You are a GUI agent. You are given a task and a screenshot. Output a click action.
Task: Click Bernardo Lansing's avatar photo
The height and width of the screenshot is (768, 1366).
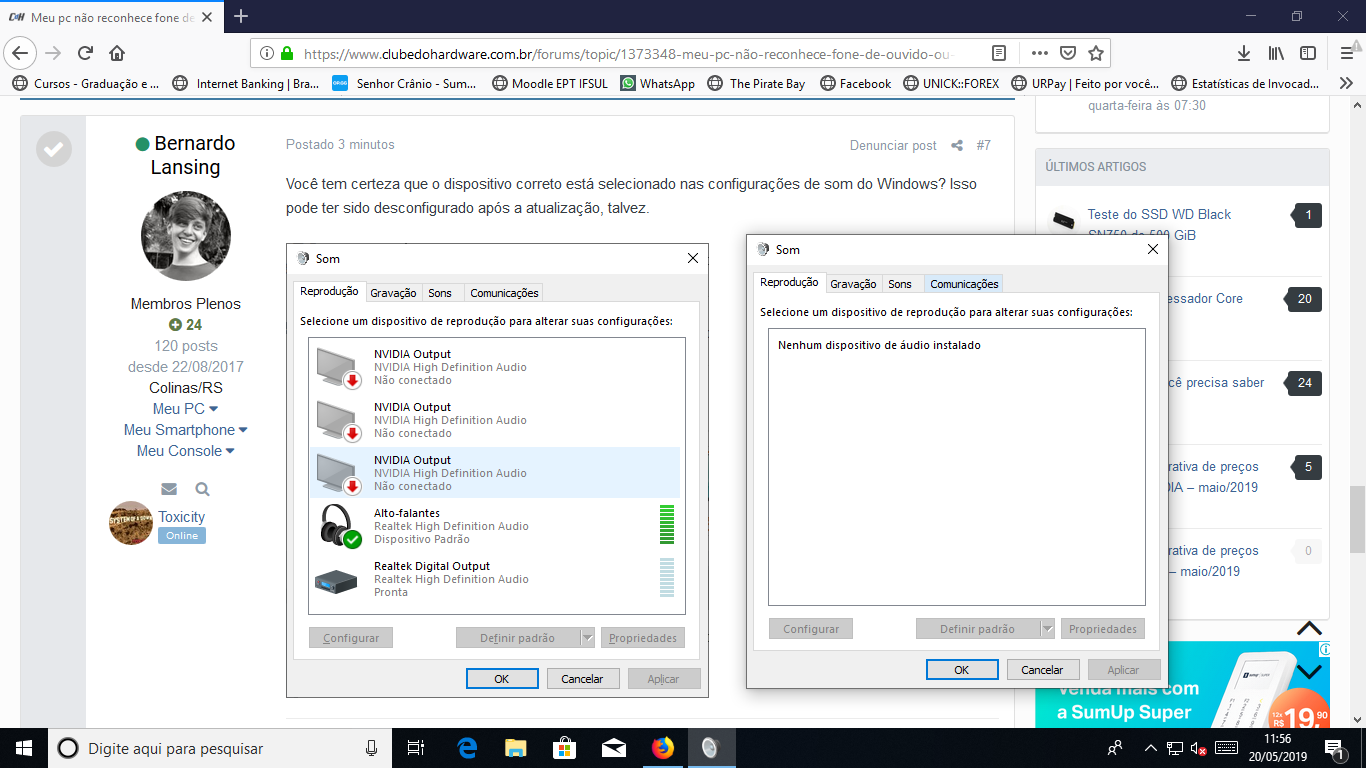pos(186,236)
